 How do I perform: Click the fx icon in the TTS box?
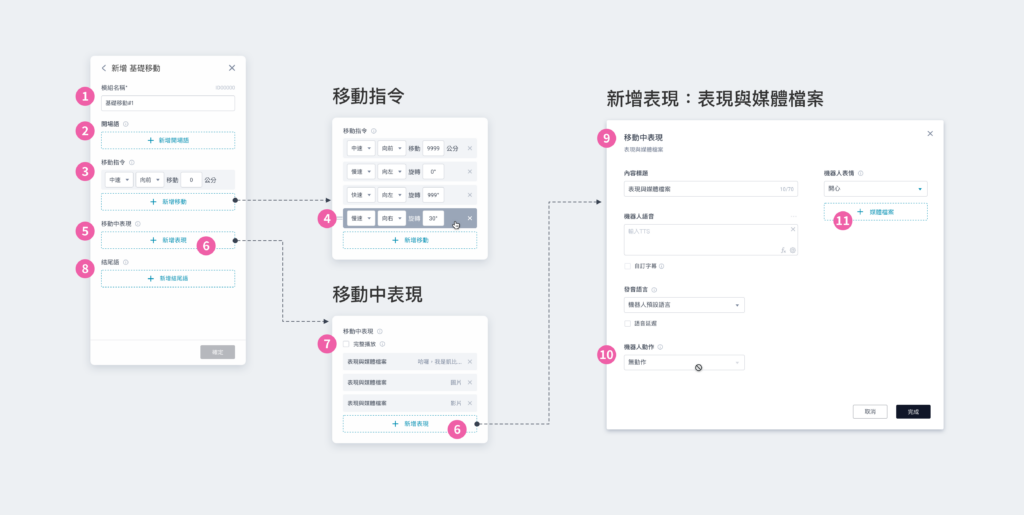783,250
